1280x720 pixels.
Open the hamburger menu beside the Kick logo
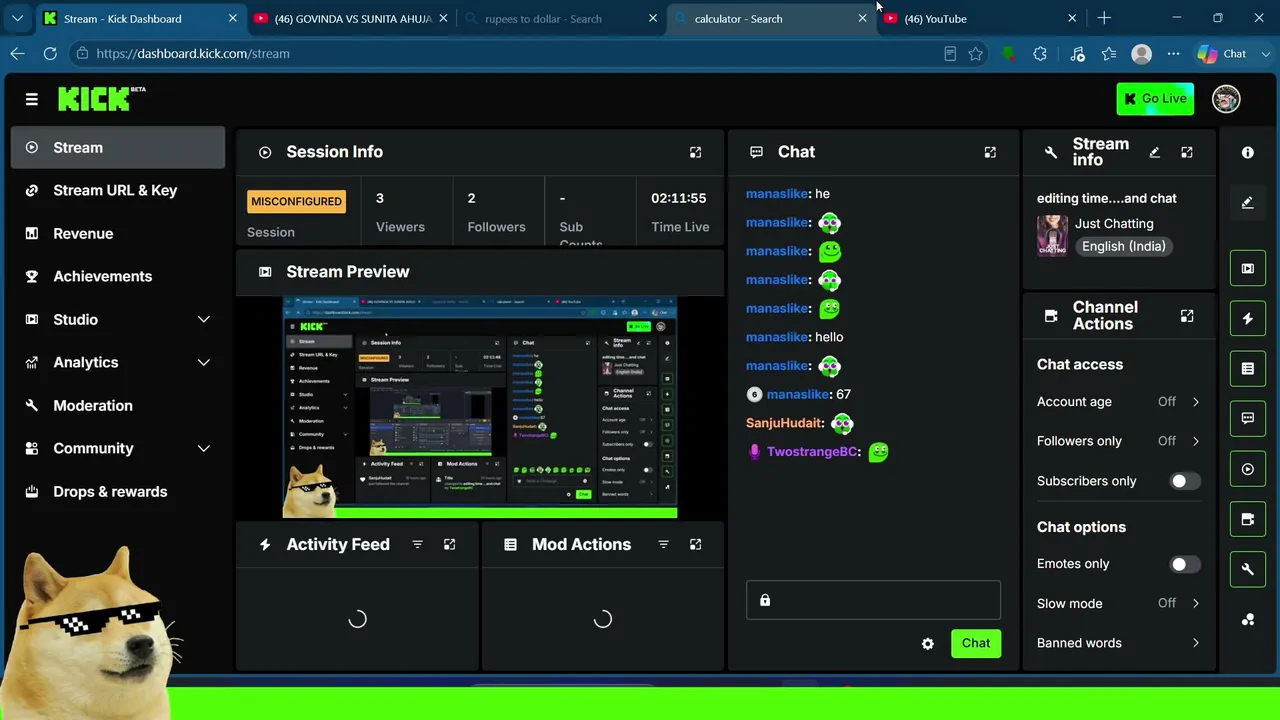pyautogui.click(x=32, y=99)
